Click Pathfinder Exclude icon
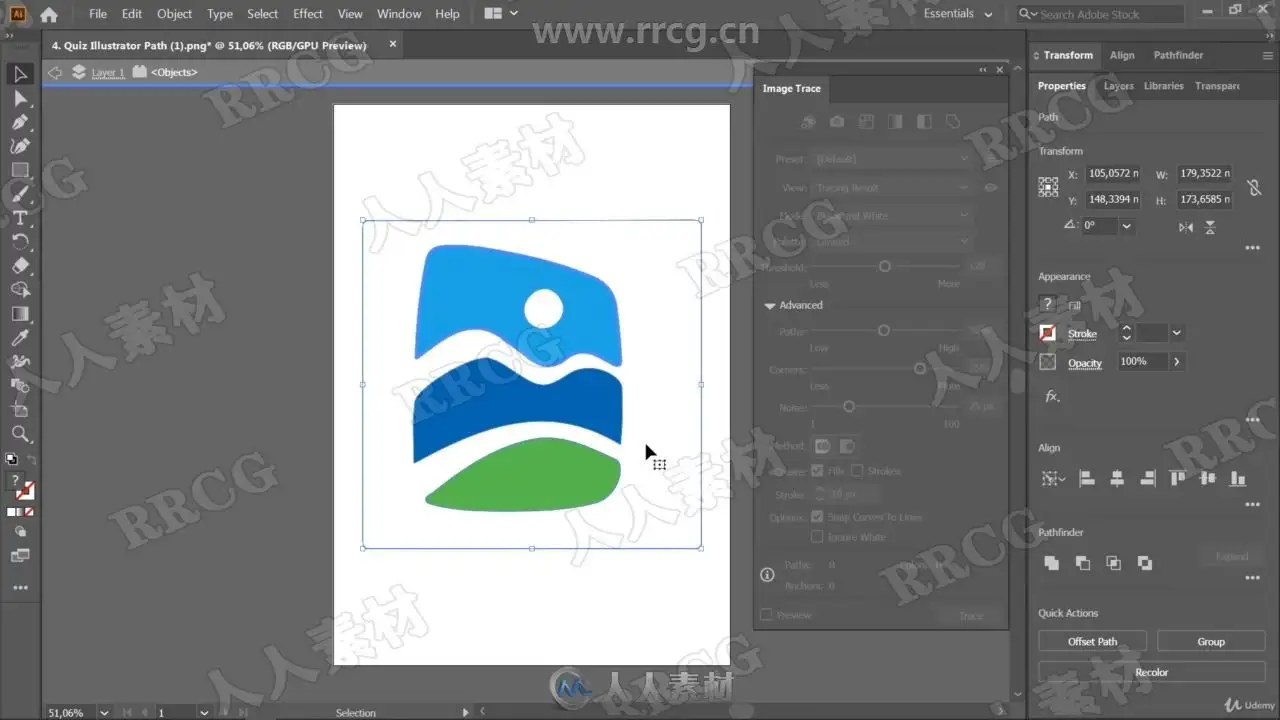The image size is (1280, 720). (x=1145, y=563)
